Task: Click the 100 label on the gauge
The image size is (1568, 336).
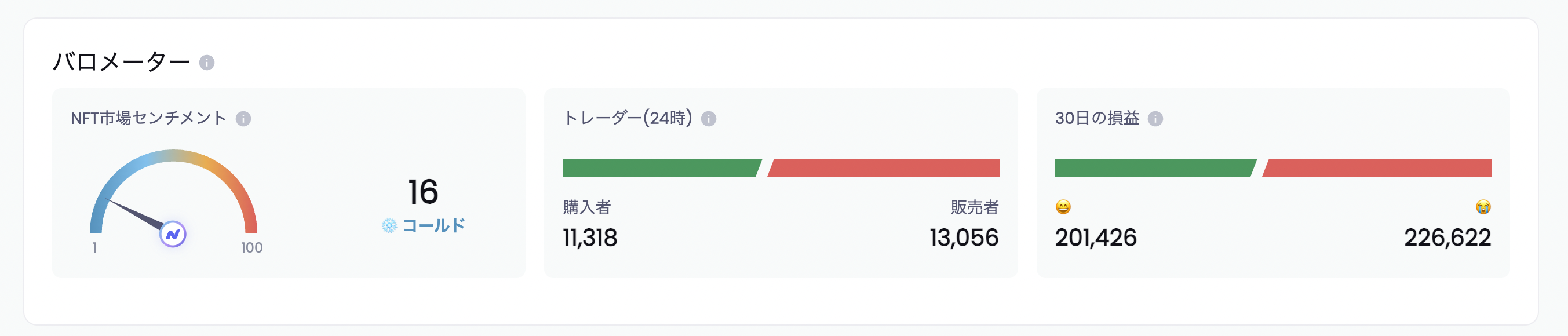Action: (x=251, y=248)
